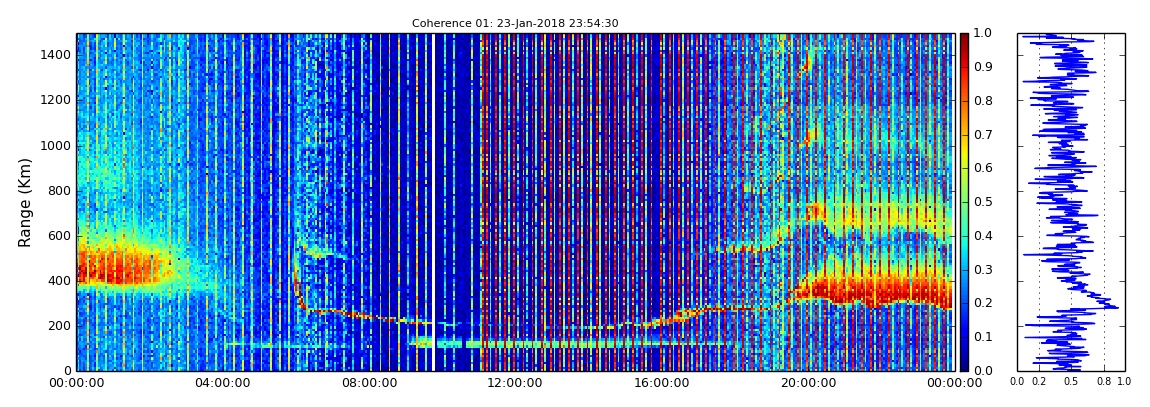Click the 16:00:00 time axis label

click(660, 383)
